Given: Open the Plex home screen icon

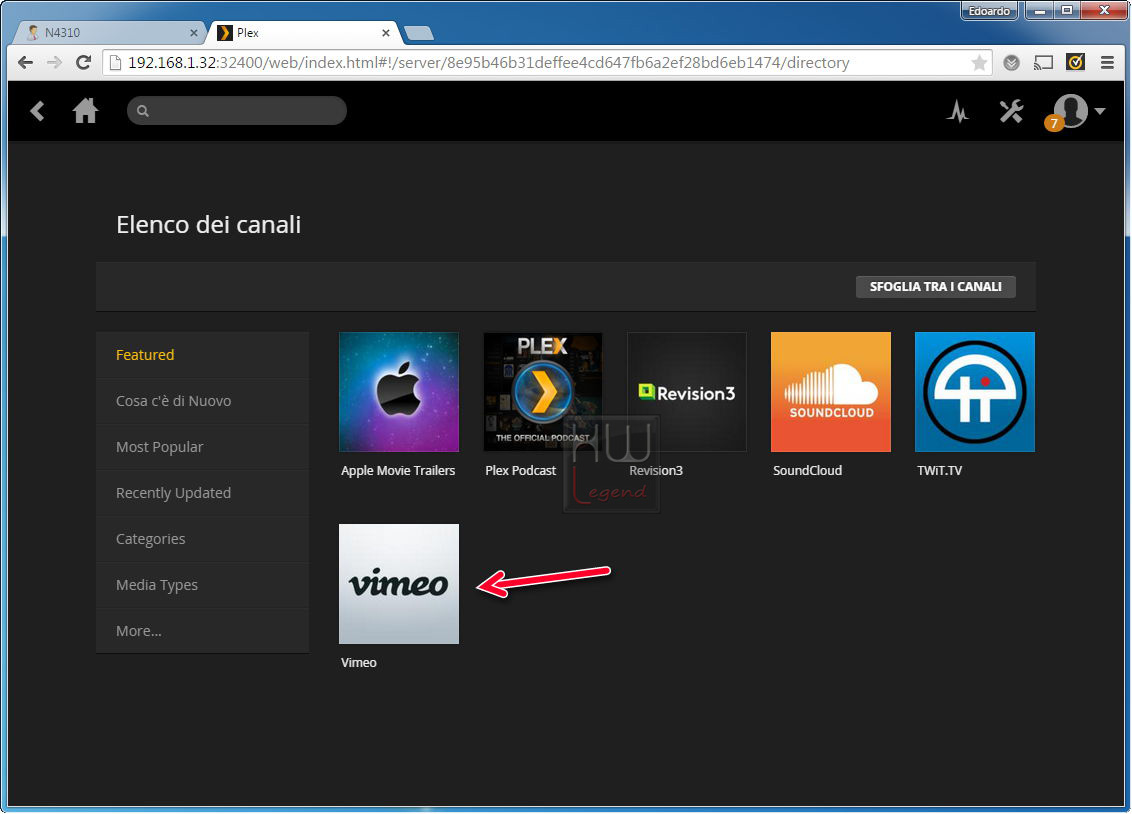Looking at the screenshot, I should point(85,110).
